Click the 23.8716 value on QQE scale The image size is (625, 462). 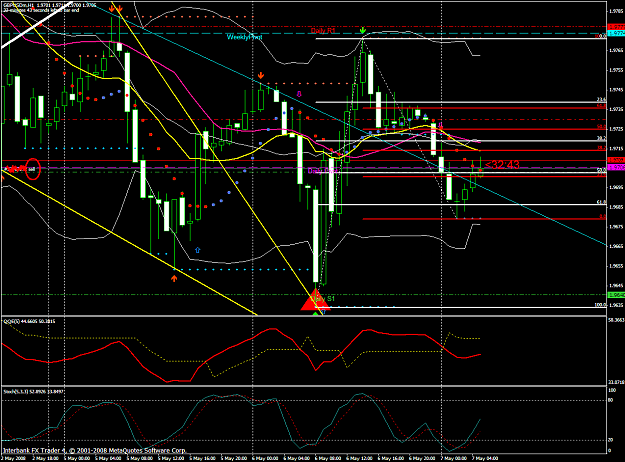coord(616,382)
